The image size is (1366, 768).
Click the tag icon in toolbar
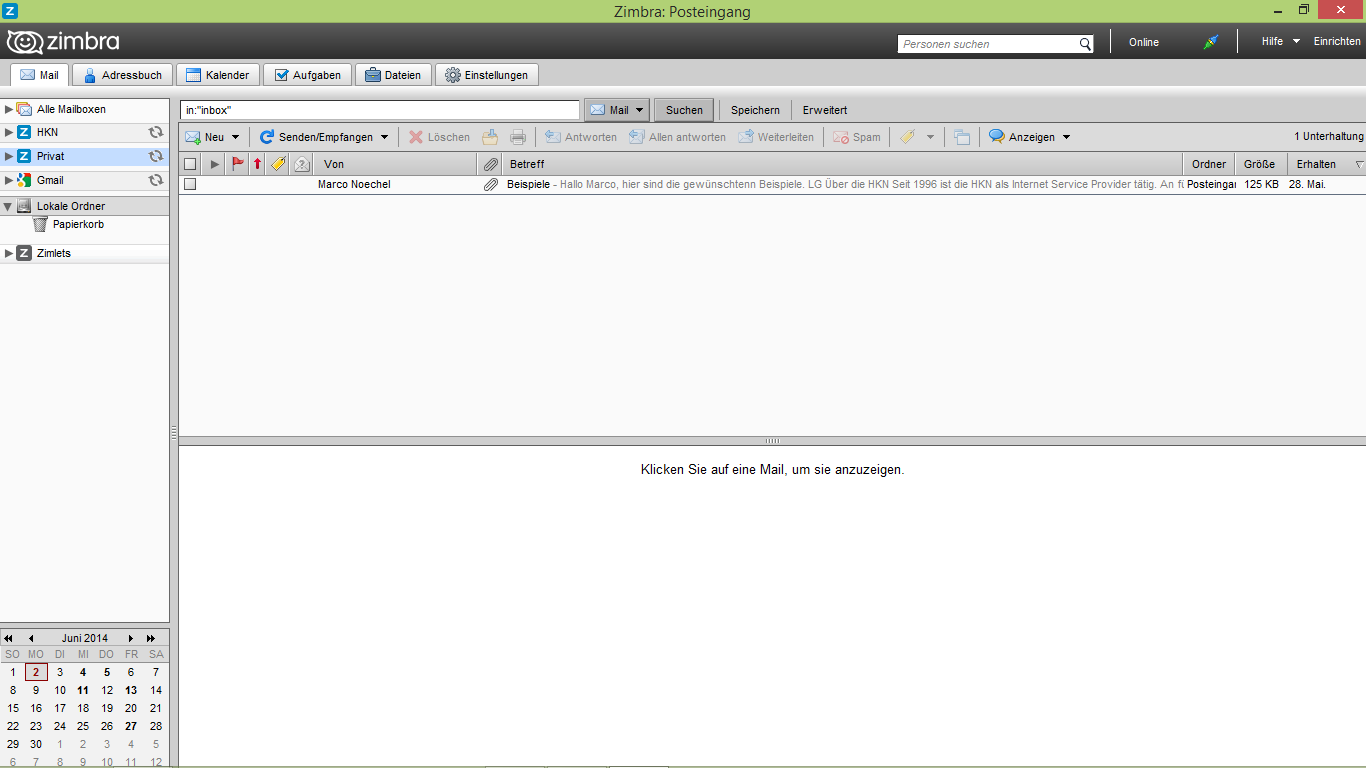pyautogui.click(x=907, y=137)
